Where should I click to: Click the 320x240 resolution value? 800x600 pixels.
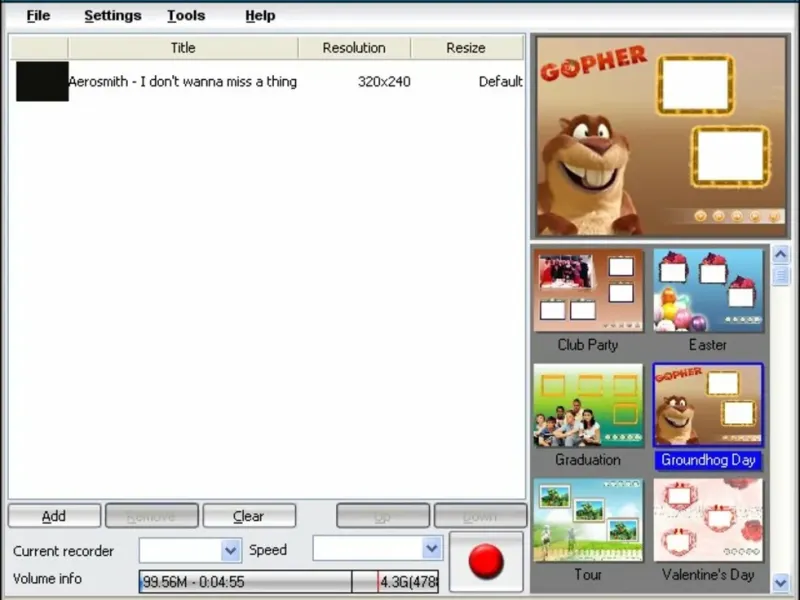(x=384, y=82)
